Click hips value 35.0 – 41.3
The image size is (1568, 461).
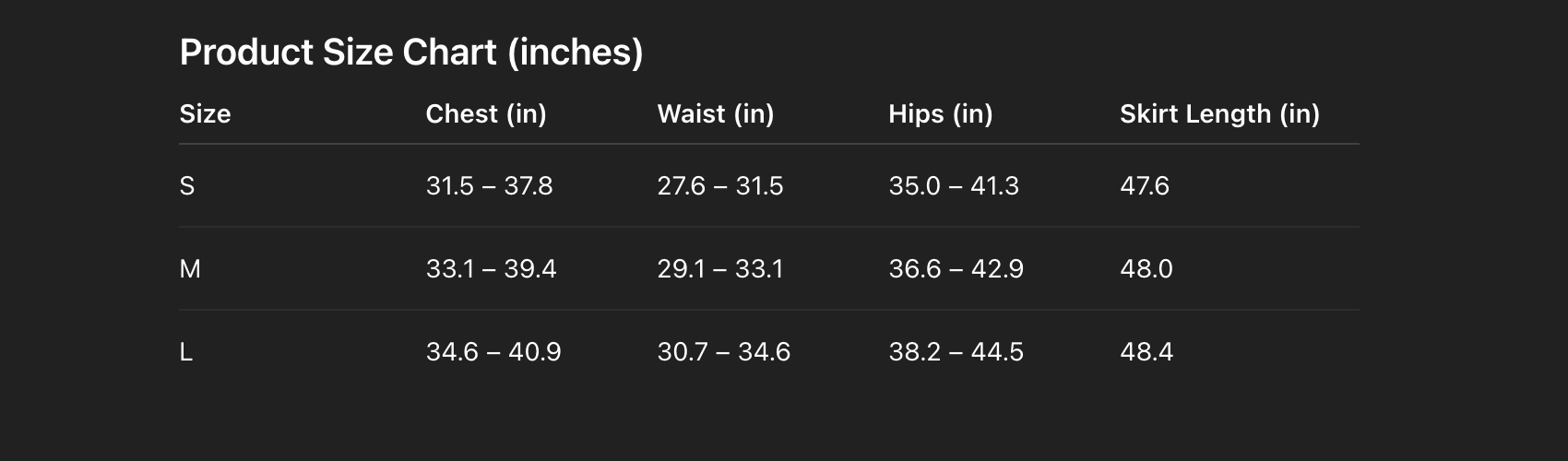954,186
